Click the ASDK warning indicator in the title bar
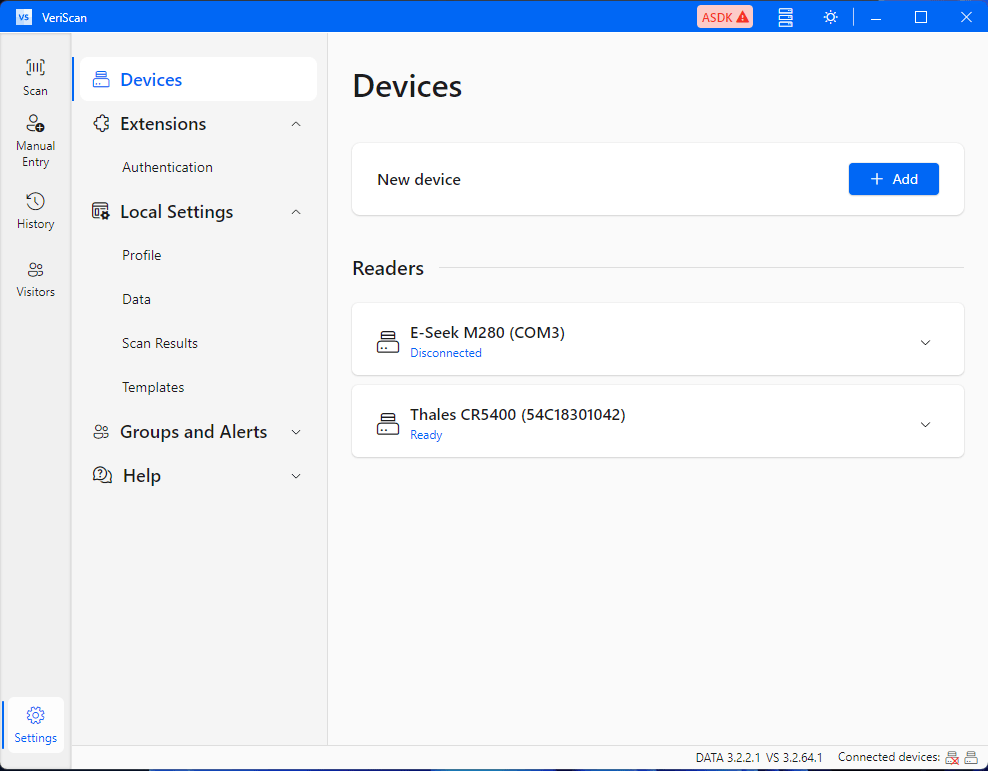Image resolution: width=988 pixels, height=771 pixels. pos(724,16)
